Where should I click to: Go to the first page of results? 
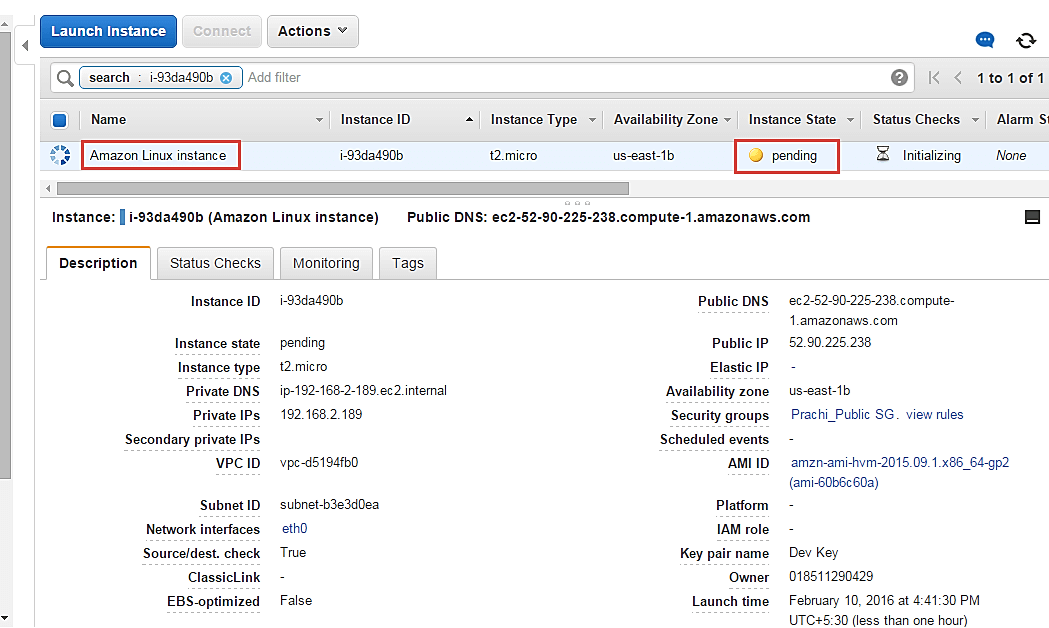pos(934,78)
